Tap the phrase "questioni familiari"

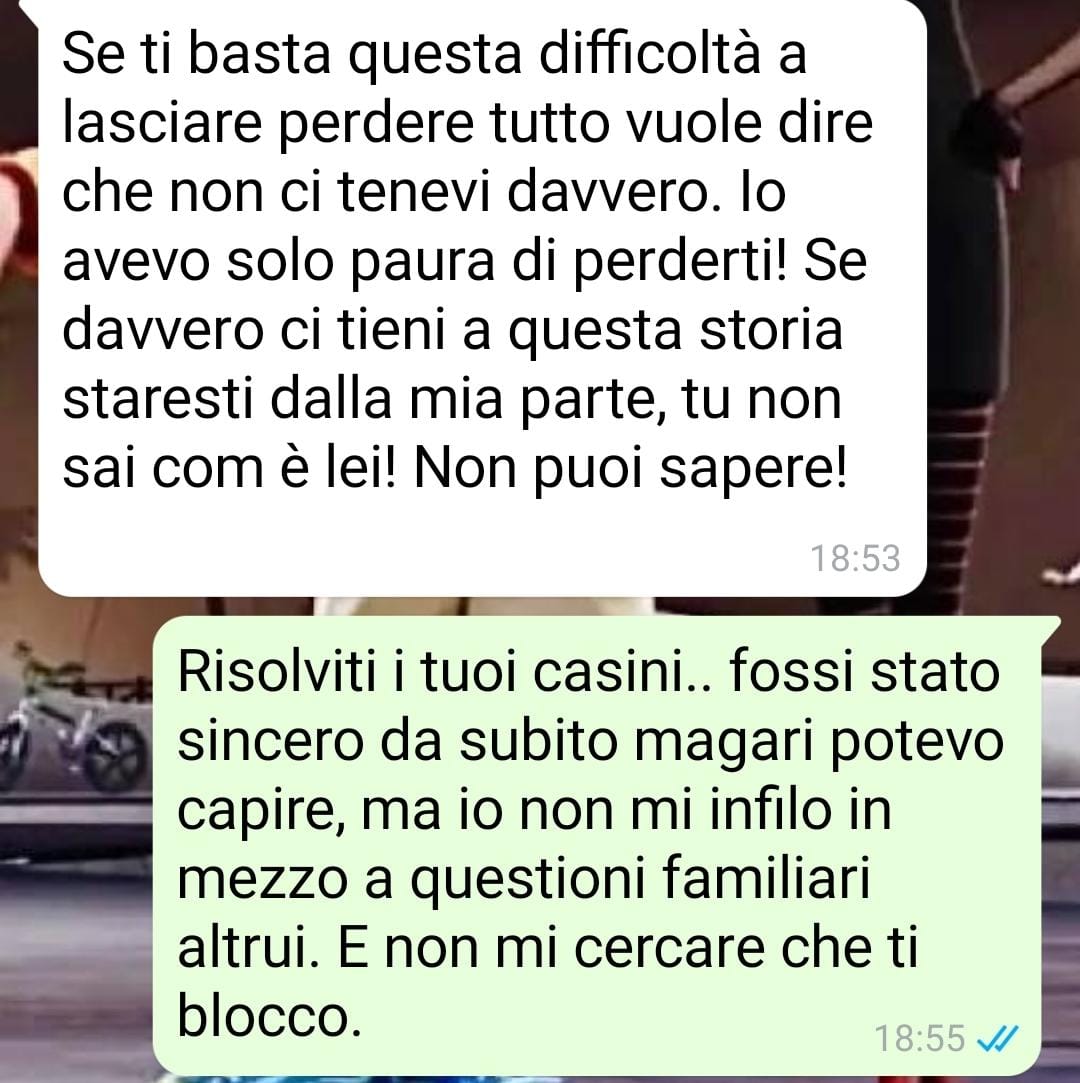(639, 880)
